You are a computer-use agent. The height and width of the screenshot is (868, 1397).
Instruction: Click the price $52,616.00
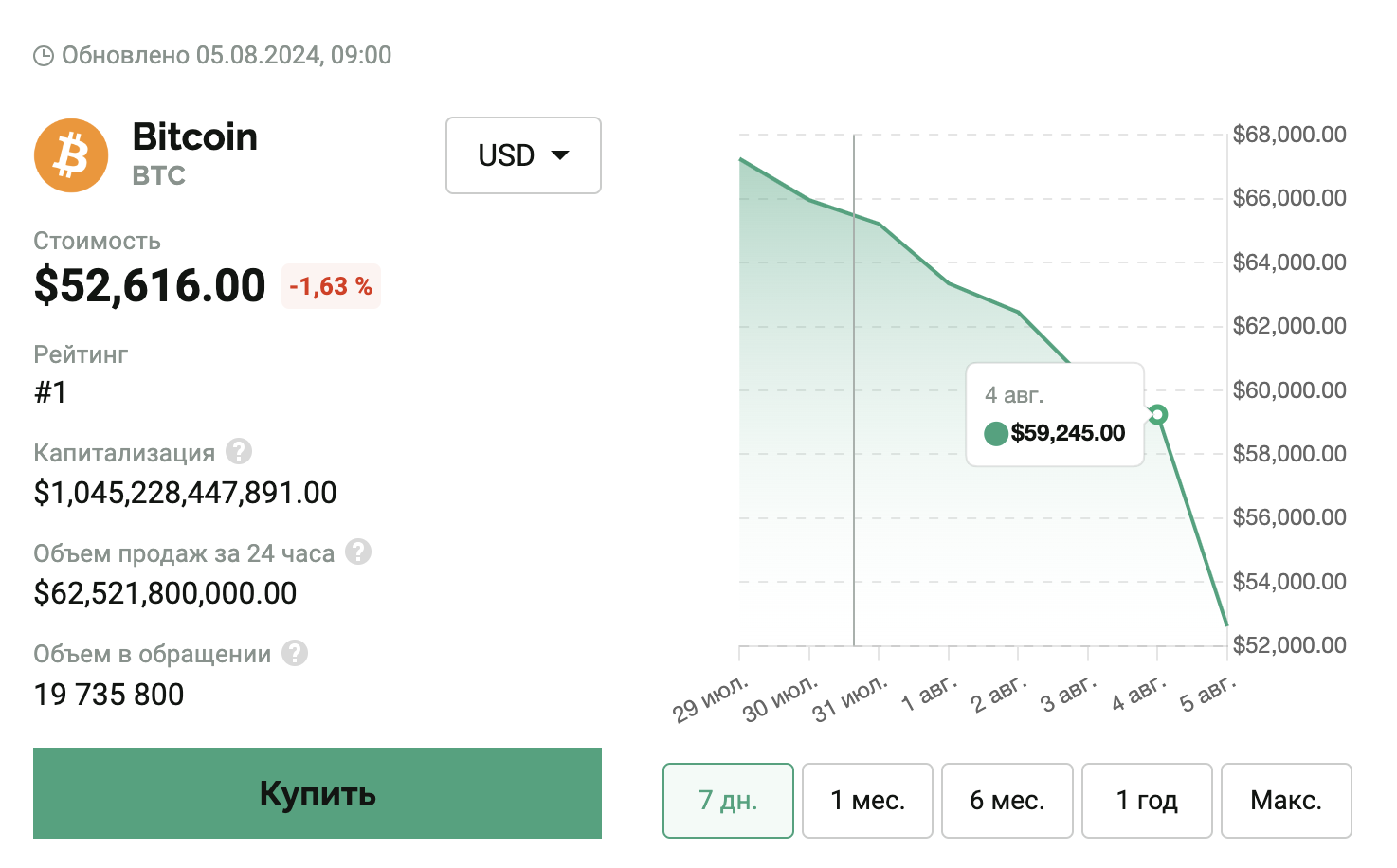tap(150, 285)
